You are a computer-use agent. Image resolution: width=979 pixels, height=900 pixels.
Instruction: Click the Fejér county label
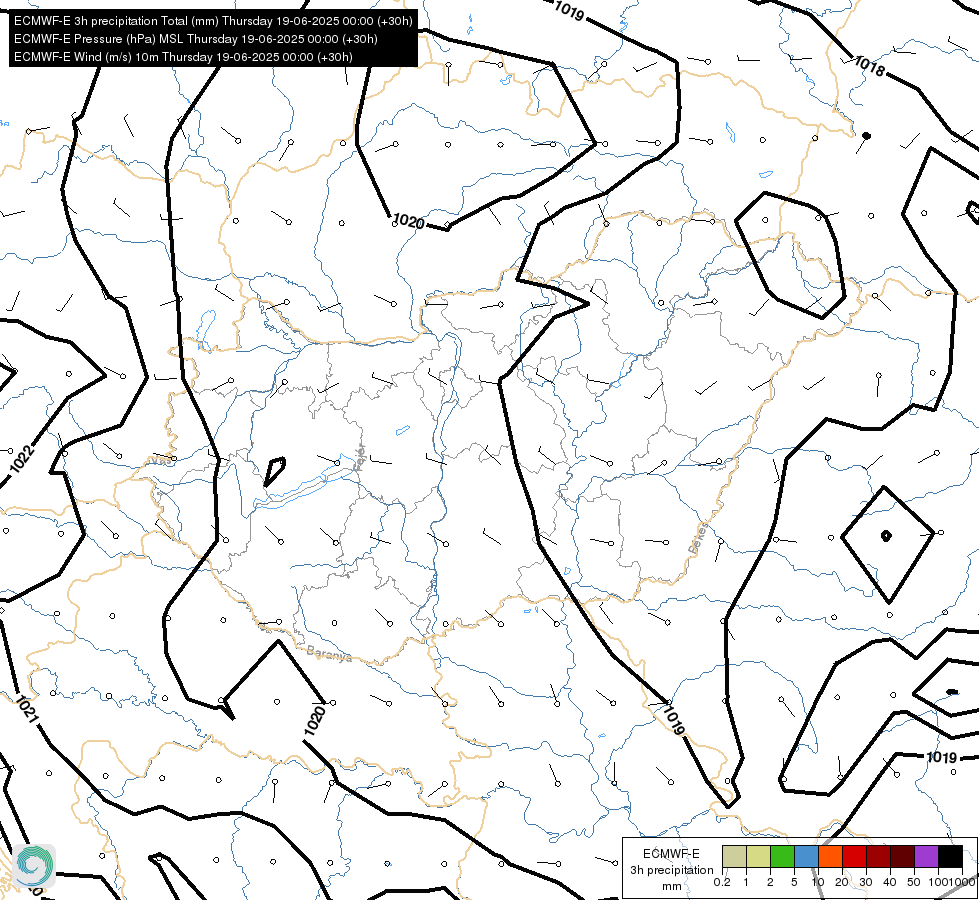coord(360,458)
